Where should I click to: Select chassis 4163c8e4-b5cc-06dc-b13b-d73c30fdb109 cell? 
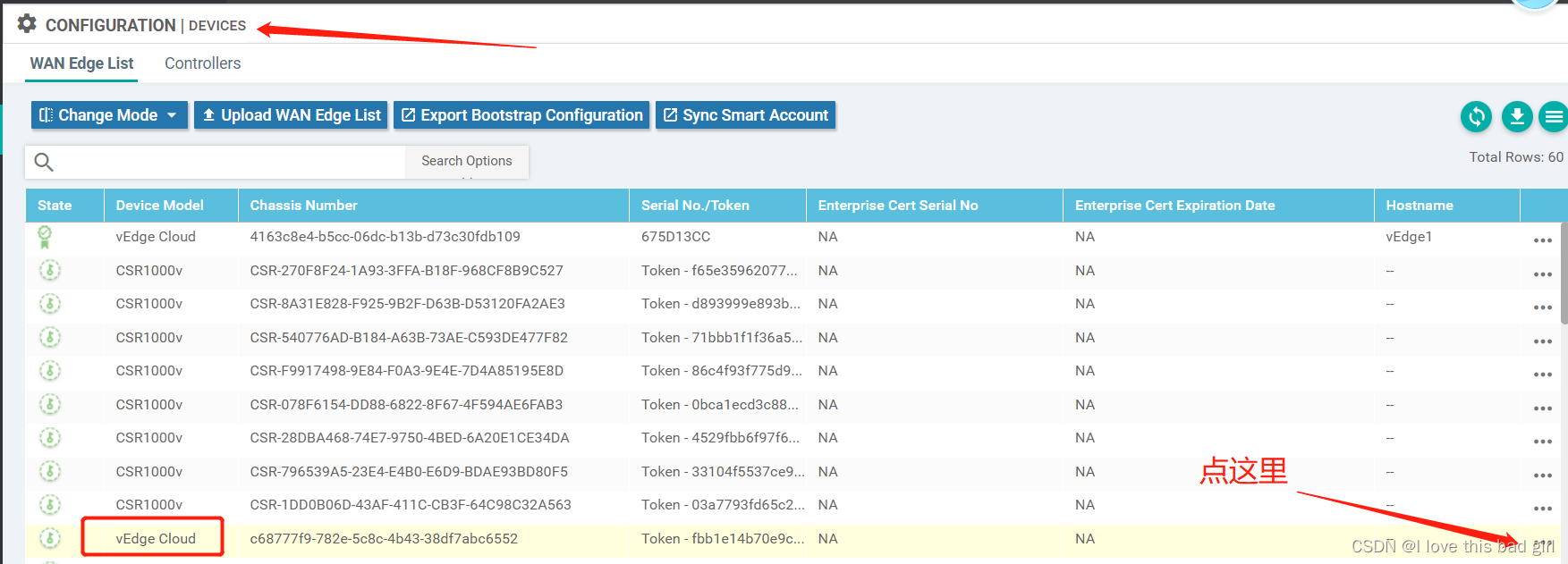[x=385, y=237]
